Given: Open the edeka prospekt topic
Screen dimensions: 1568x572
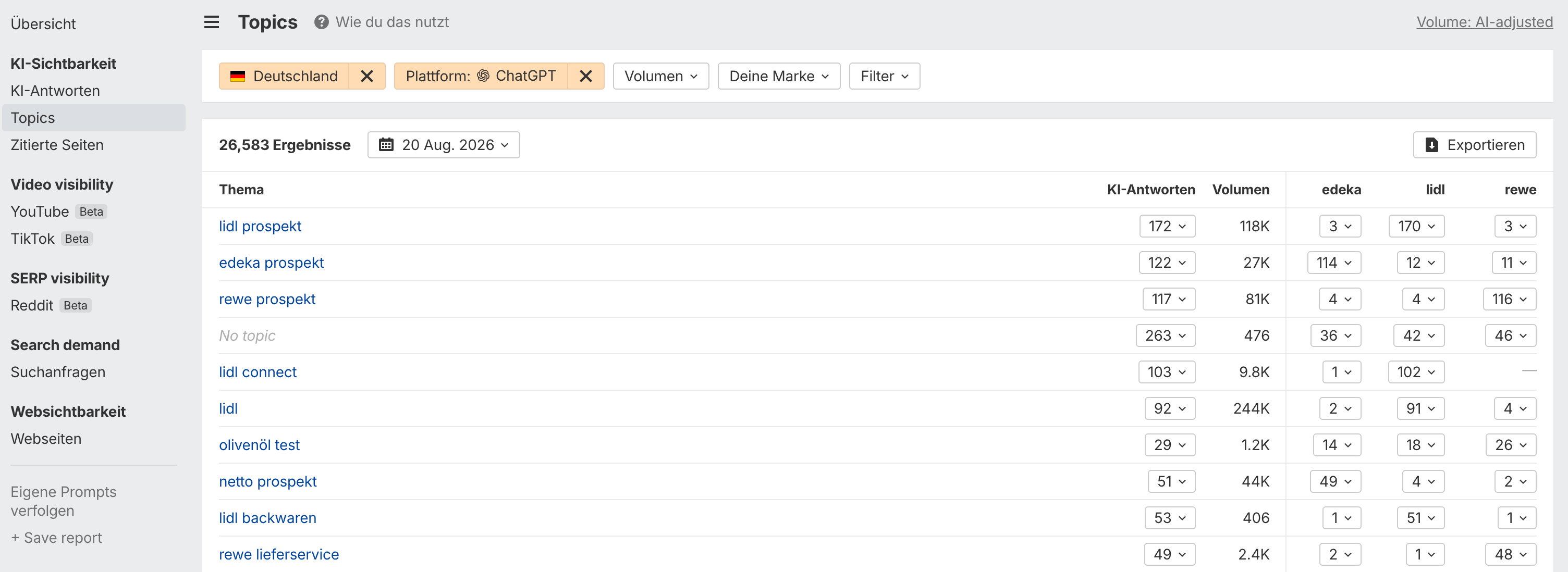Looking at the screenshot, I should point(271,263).
